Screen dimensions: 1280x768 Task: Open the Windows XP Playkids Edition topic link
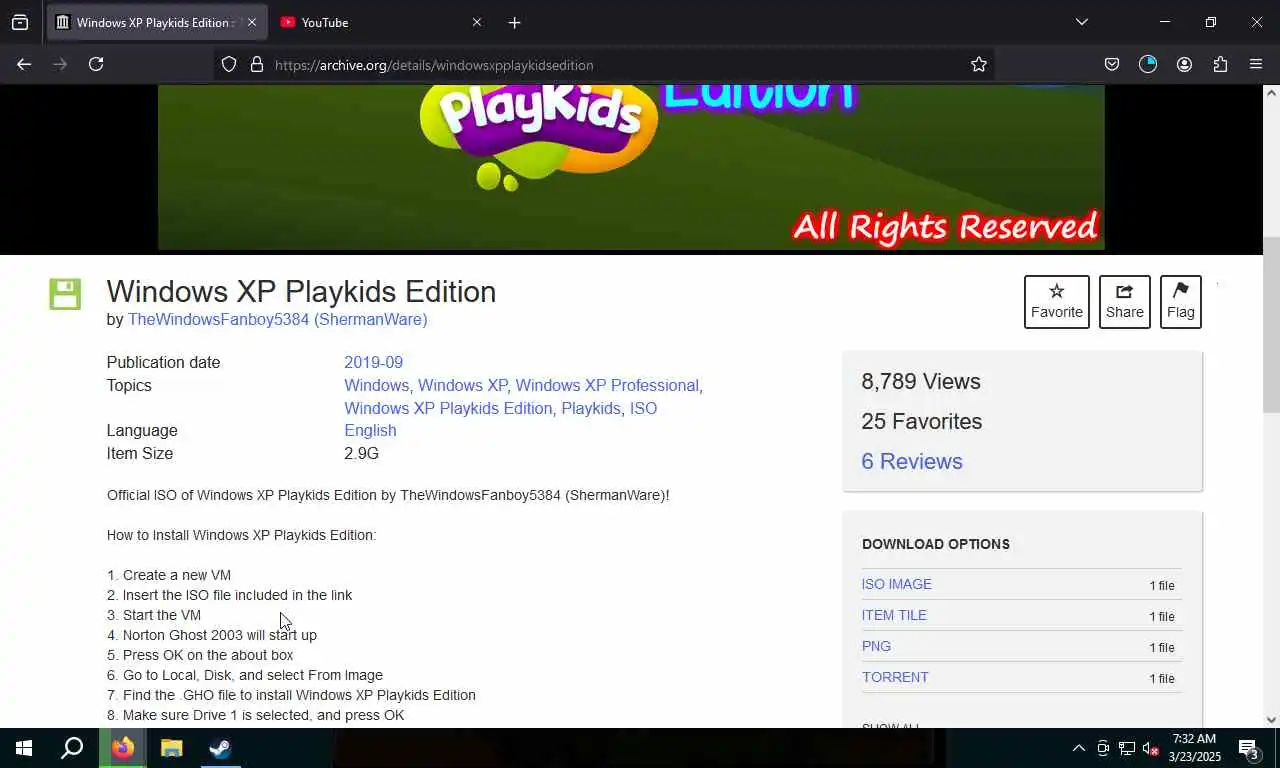click(x=448, y=409)
